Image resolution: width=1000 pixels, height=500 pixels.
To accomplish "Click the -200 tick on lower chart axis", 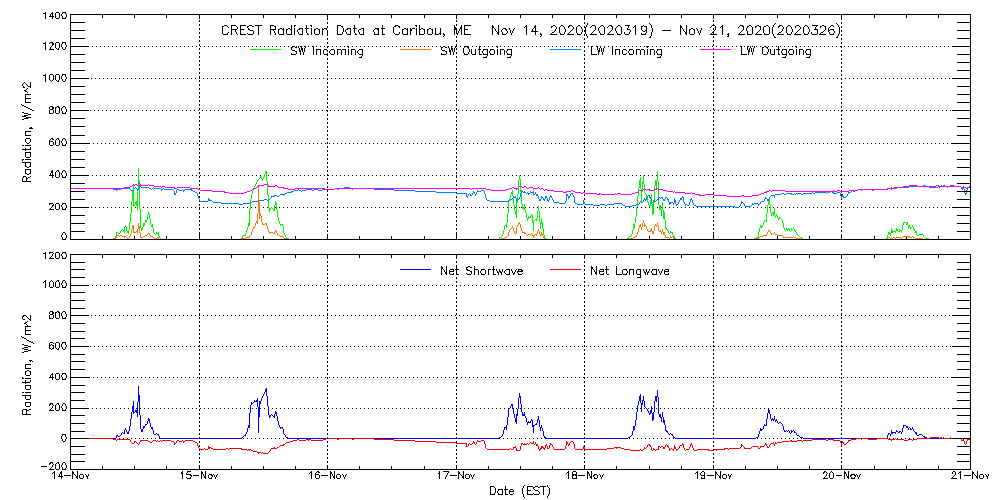I will coord(52,467).
